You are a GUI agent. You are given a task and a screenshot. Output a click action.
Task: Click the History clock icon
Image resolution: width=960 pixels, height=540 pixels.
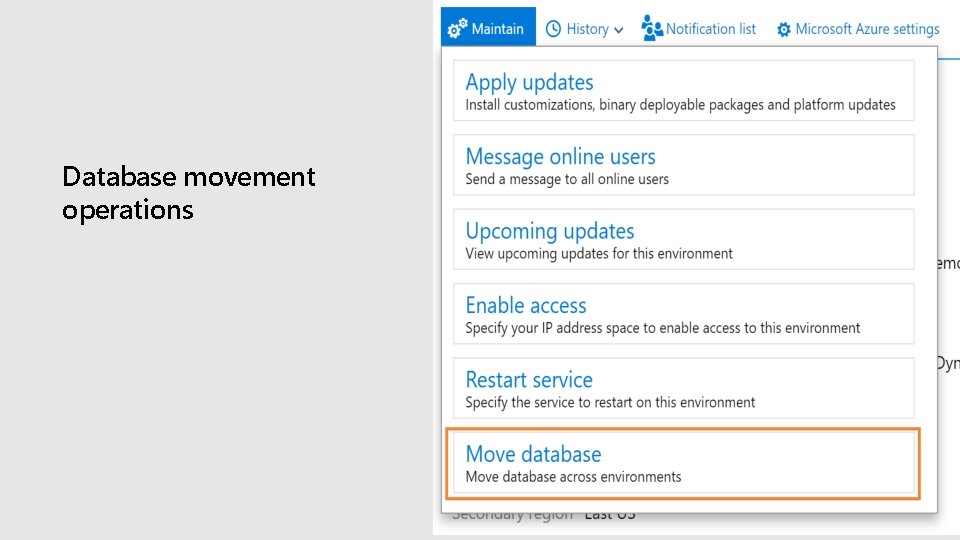tap(553, 29)
